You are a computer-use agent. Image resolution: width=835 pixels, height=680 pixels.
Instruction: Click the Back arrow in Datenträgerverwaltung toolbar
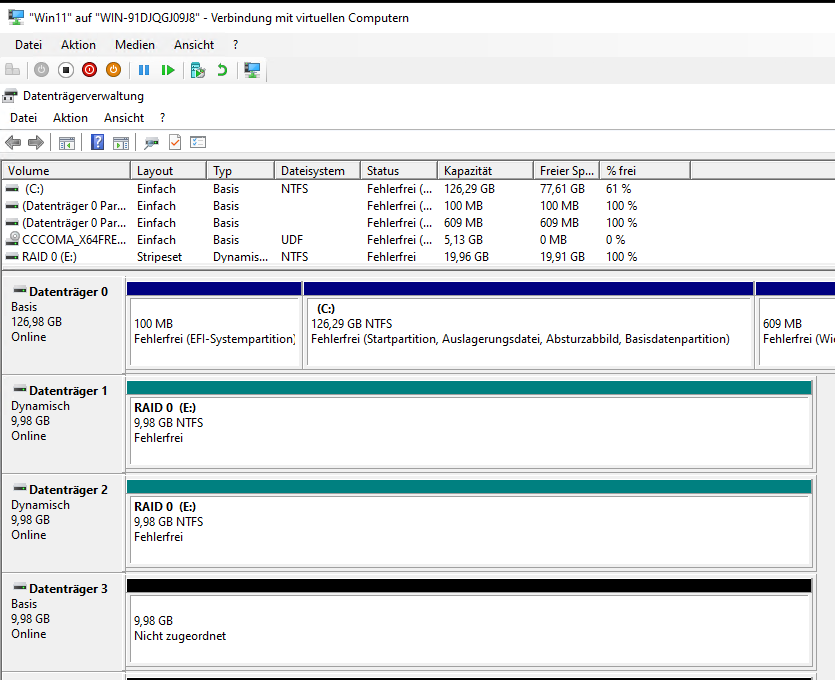[x=13, y=143]
